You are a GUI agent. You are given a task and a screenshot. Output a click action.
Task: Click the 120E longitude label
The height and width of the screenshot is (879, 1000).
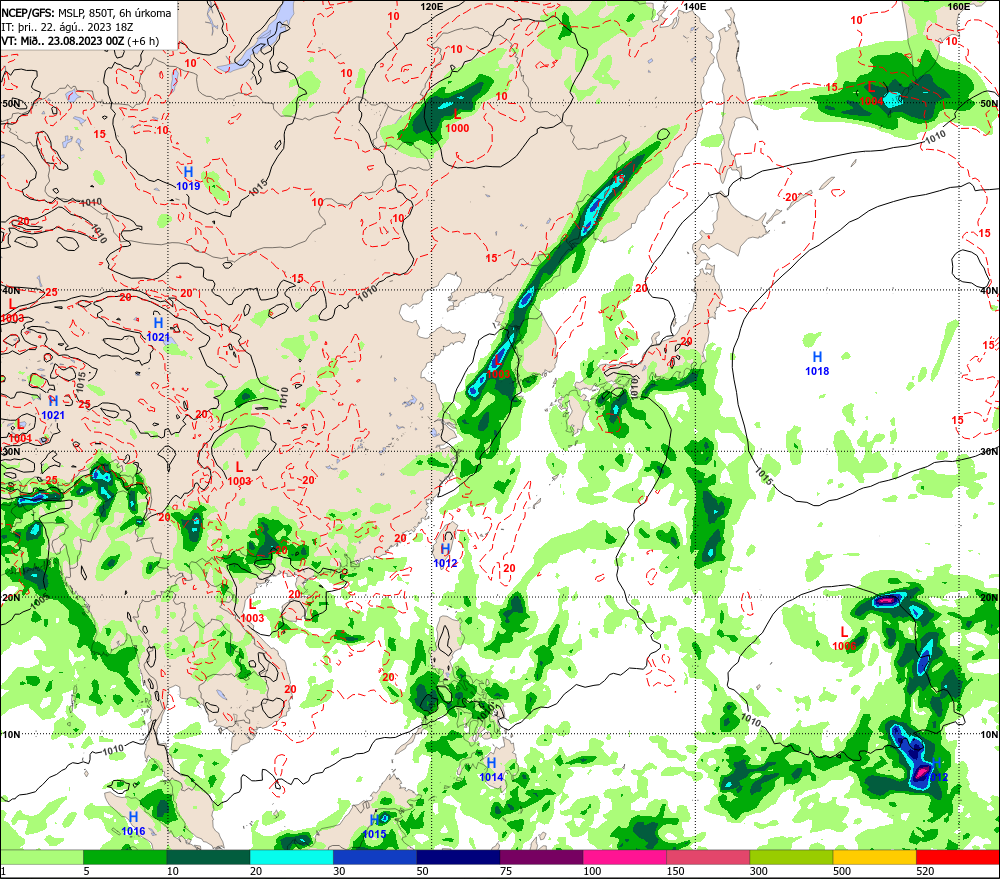click(432, 6)
